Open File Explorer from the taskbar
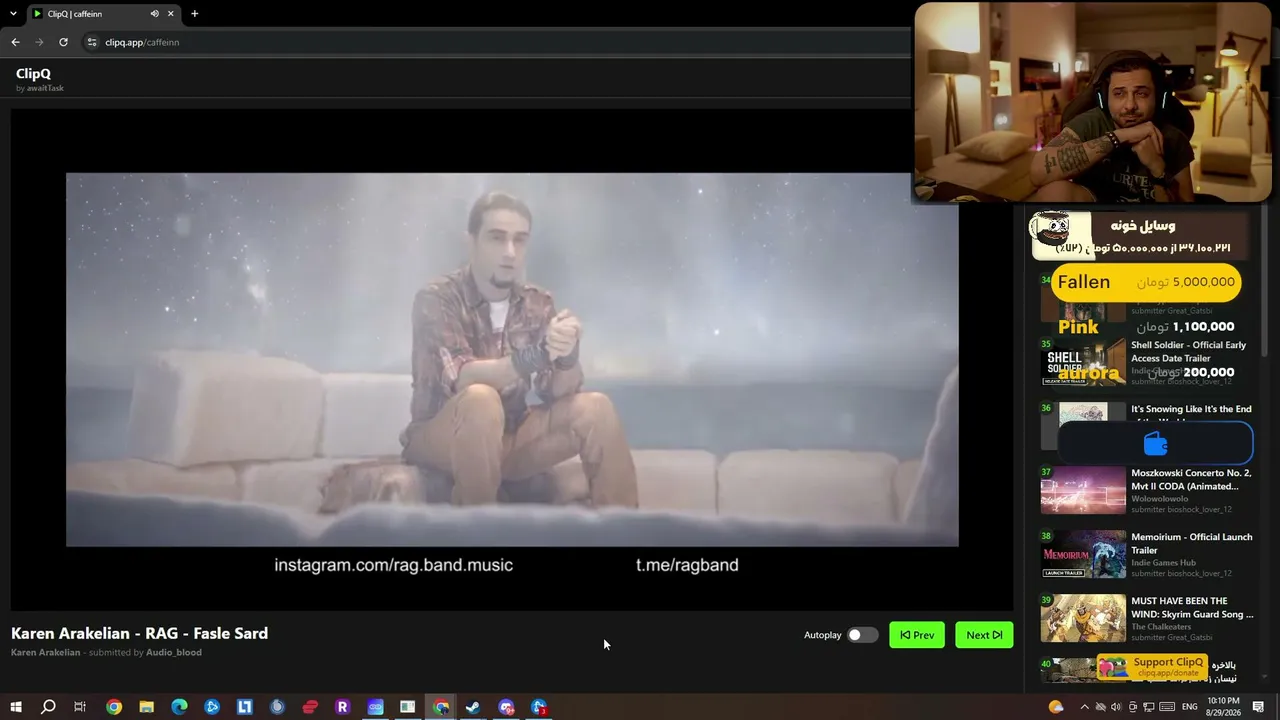Screen dimensions: 1280x720 [146, 707]
